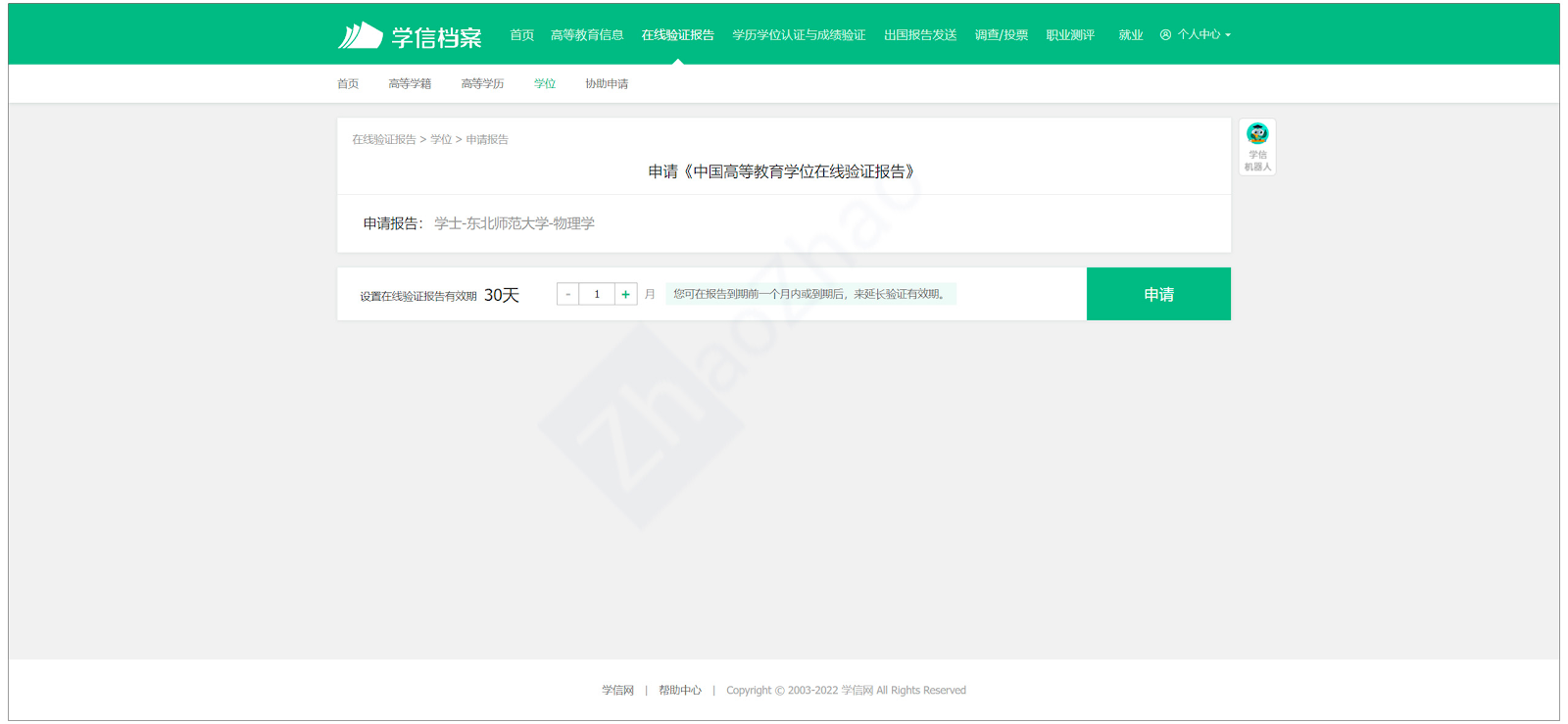1568x724 pixels.
Task: Focus the month count input field
Action: [x=597, y=294]
